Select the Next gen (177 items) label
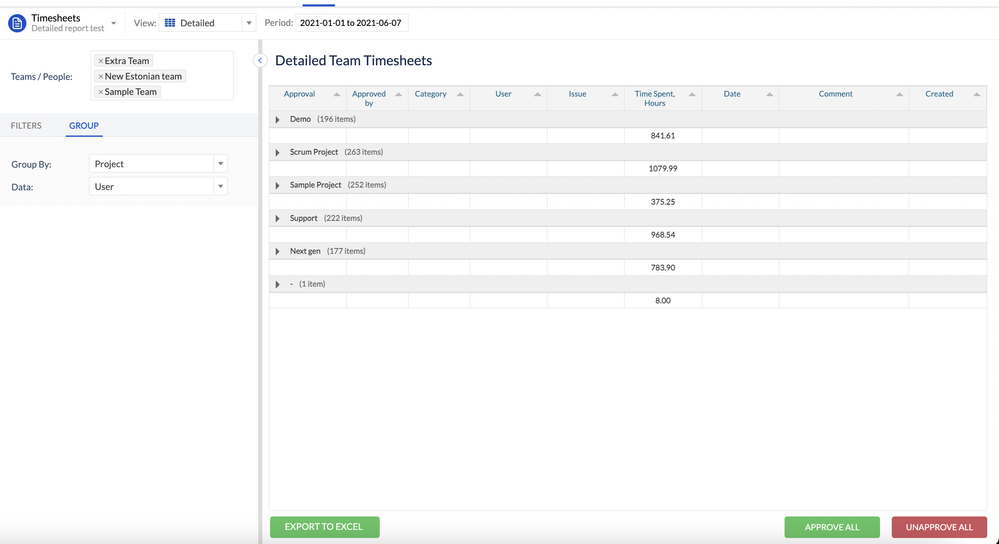 pos(327,252)
